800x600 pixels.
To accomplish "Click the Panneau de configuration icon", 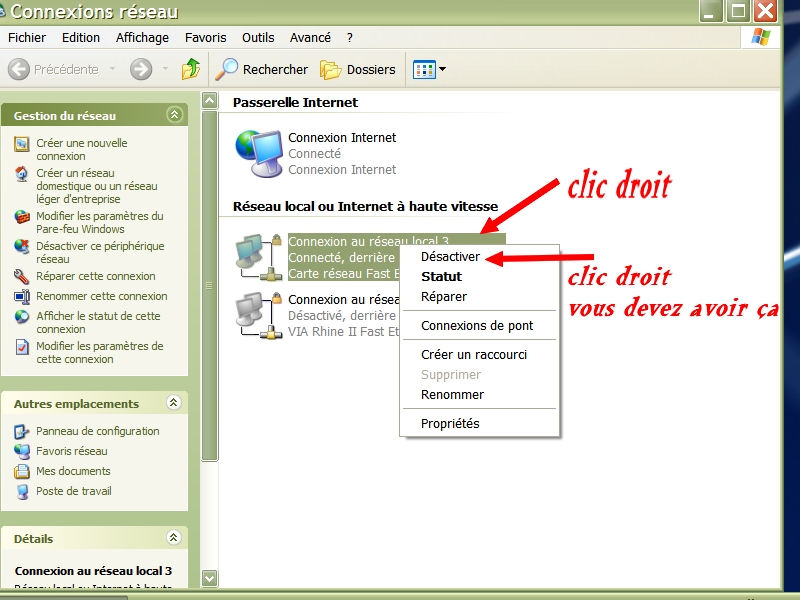I will (22, 431).
